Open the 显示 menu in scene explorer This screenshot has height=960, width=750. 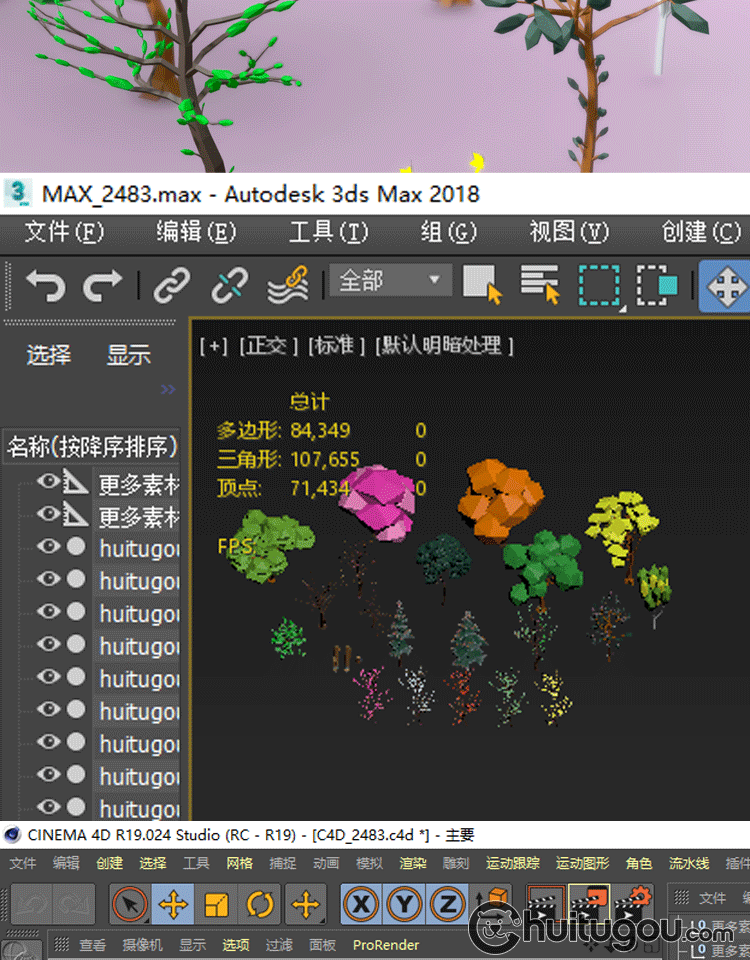(x=129, y=355)
